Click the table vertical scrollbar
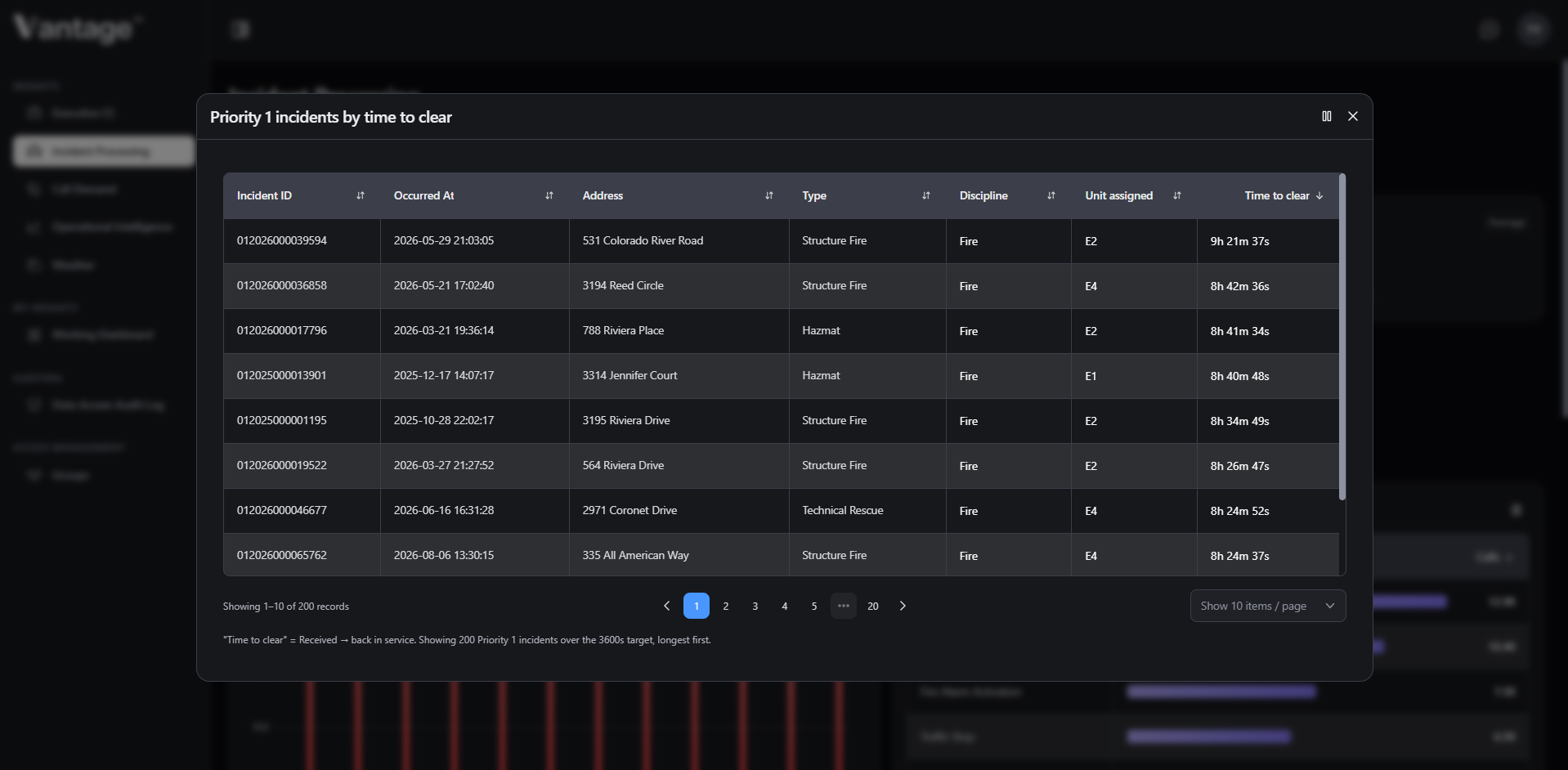Screen dimensions: 1568x770 1342,337
